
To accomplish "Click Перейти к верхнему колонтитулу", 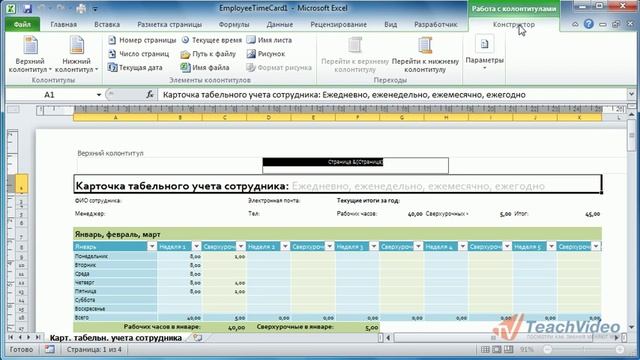I will pos(355,55).
